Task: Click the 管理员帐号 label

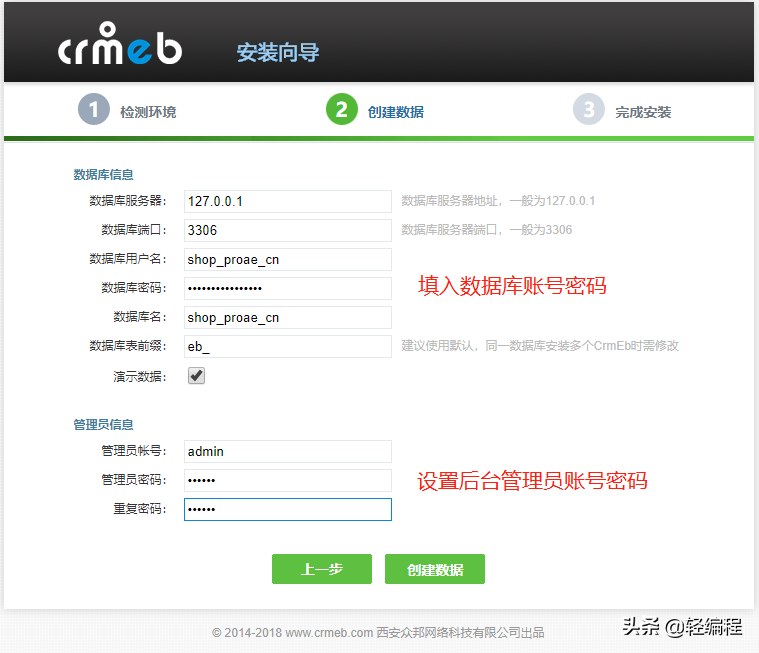Action: coord(134,451)
